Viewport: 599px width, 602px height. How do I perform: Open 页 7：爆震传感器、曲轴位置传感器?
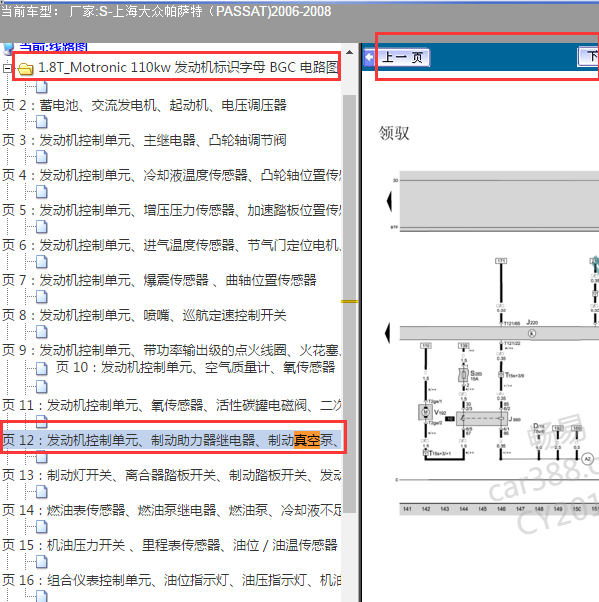pos(159,280)
